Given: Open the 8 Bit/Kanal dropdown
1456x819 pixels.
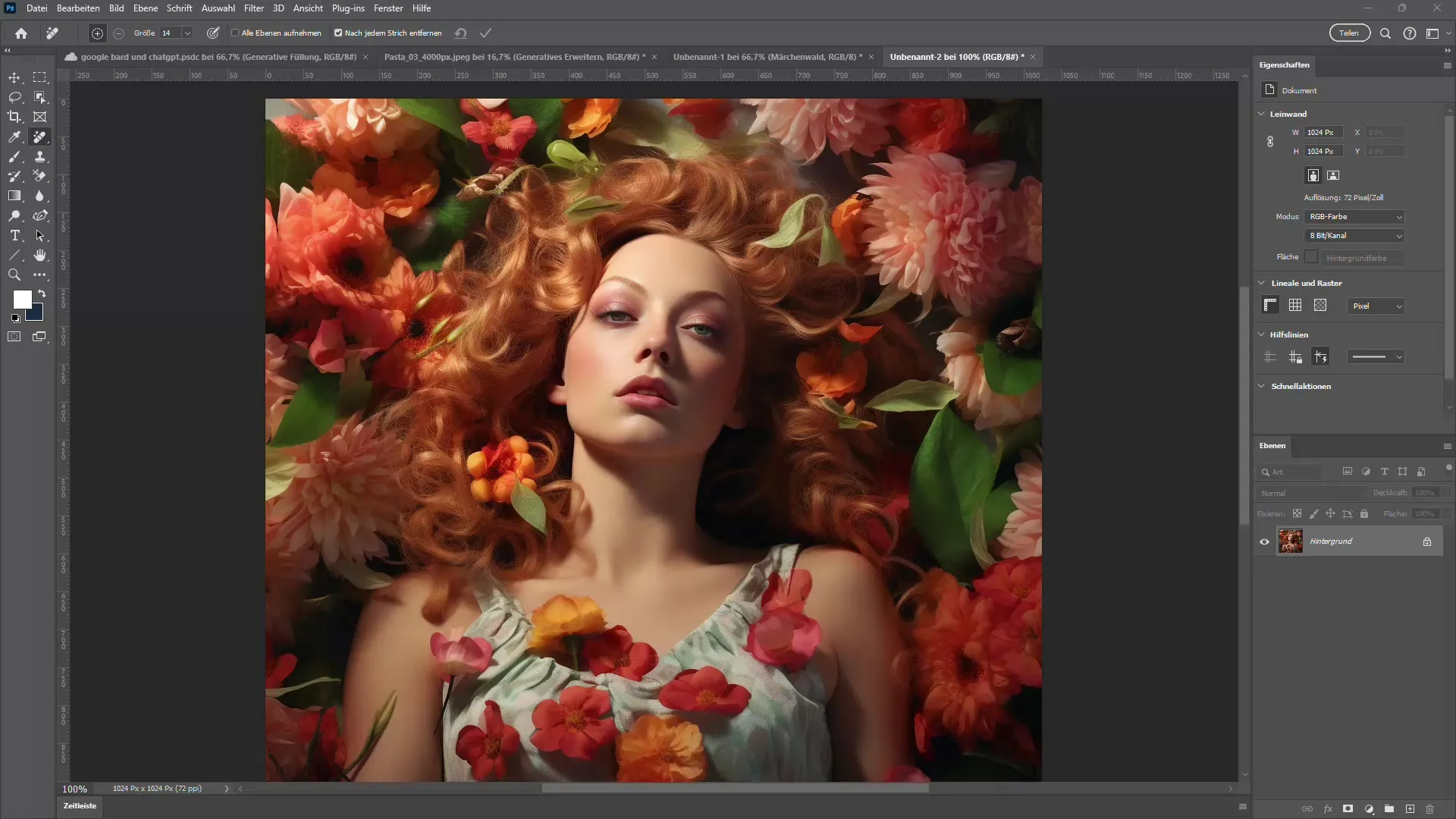Looking at the screenshot, I should coord(1354,236).
